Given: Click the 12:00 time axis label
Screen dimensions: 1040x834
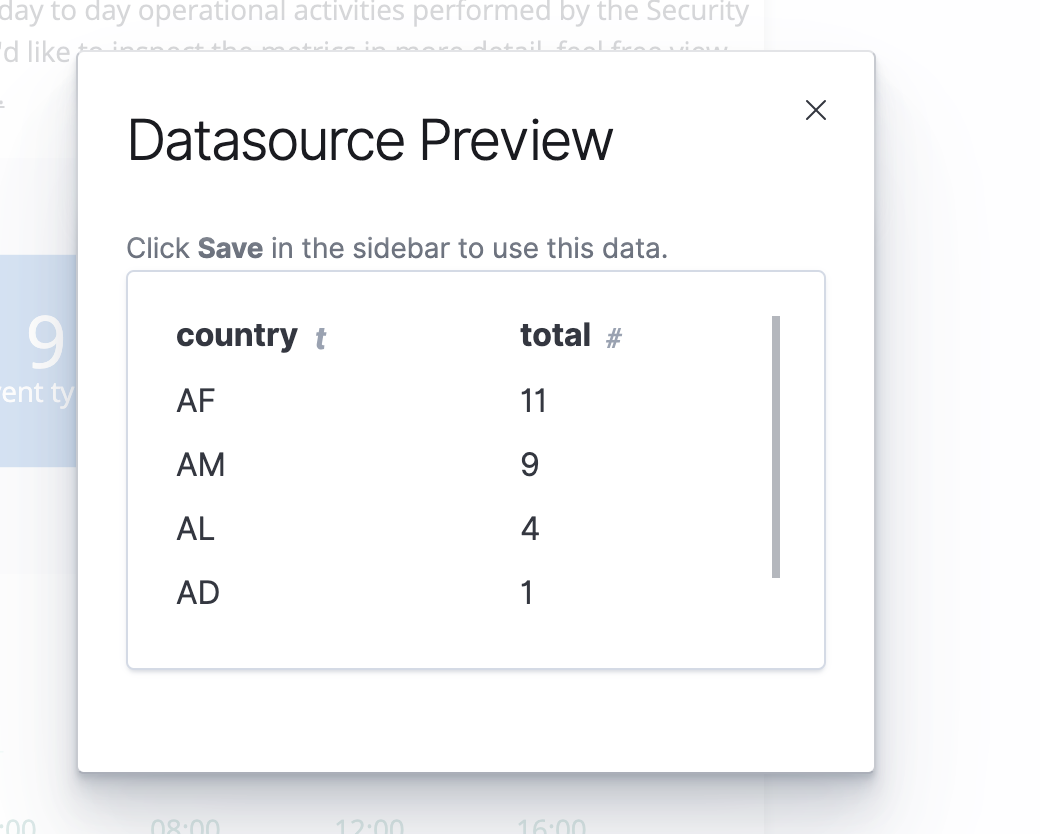Looking at the screenshot, I should point(369,826).
